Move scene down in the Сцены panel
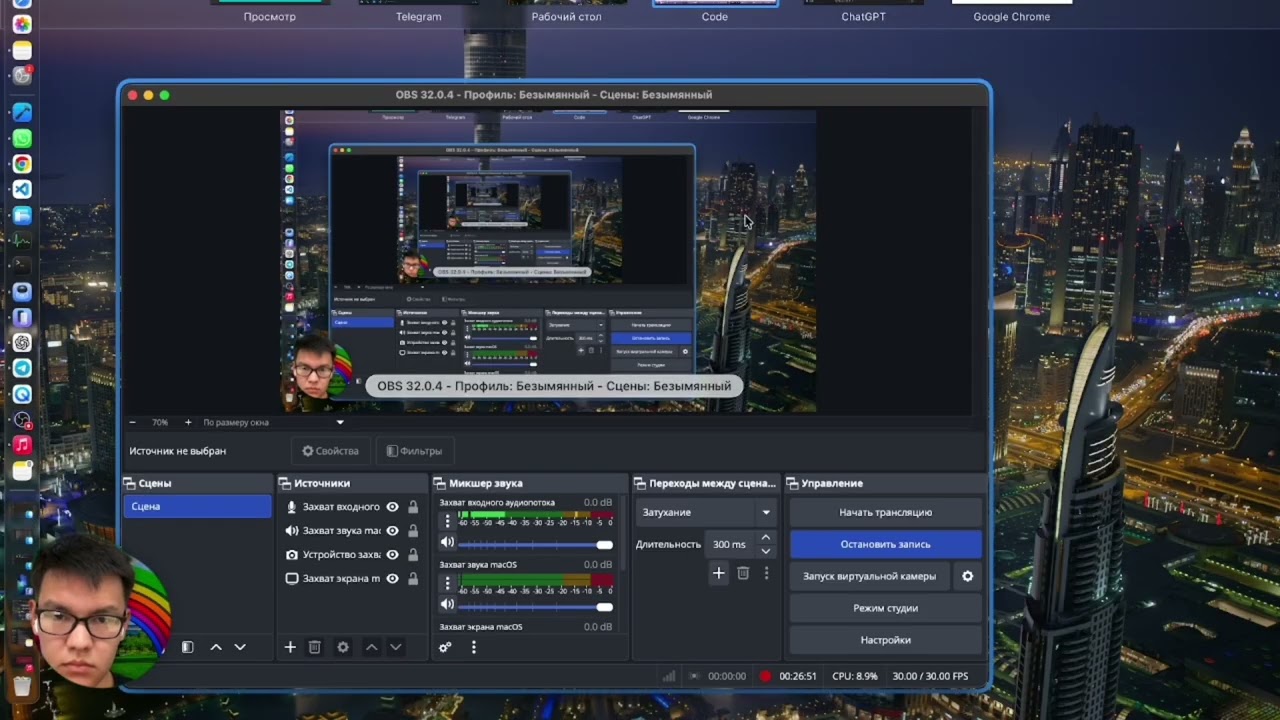The width and height of the screenshot is (1280, 720). (240, 647)
